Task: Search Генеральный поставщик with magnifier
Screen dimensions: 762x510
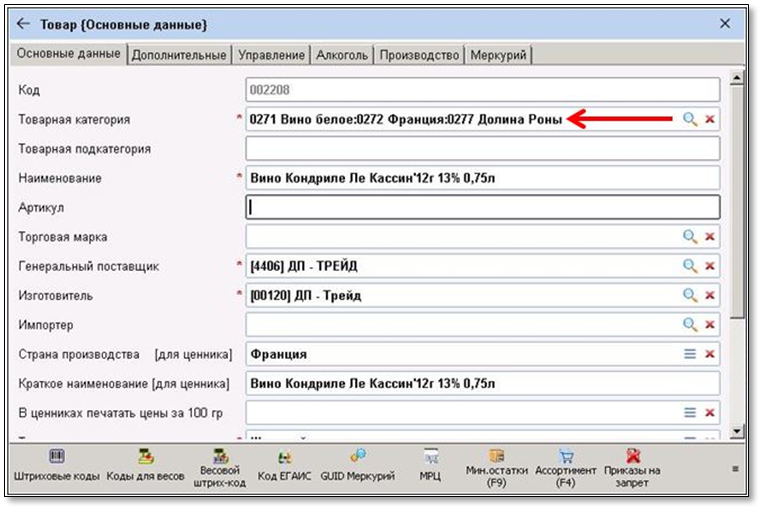Action: 689,266
